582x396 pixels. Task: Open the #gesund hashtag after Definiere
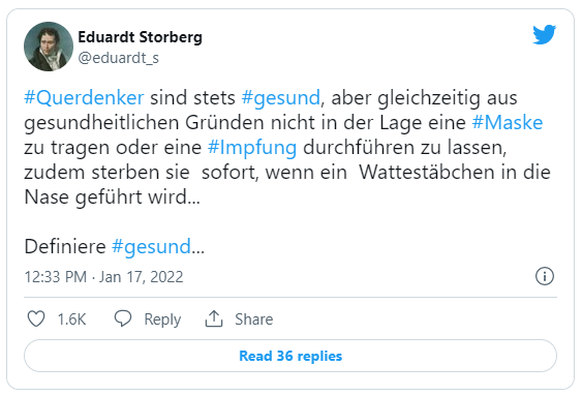[151, 246]
